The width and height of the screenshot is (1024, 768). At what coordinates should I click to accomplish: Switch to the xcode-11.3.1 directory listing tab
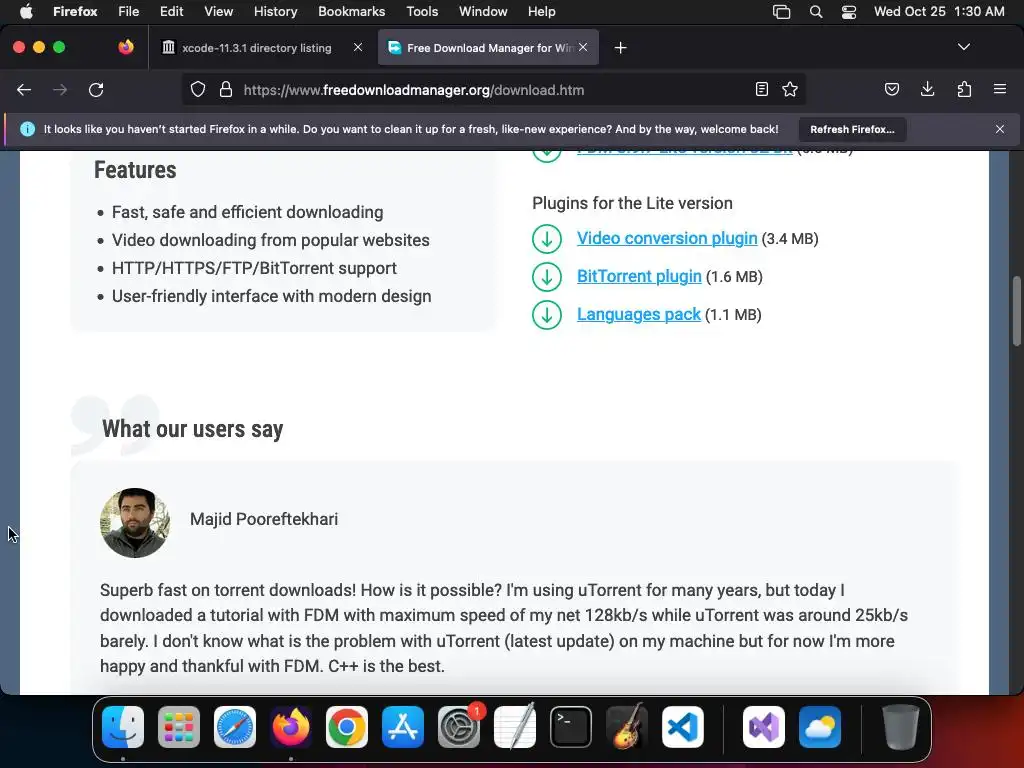[x=257, y=48]
